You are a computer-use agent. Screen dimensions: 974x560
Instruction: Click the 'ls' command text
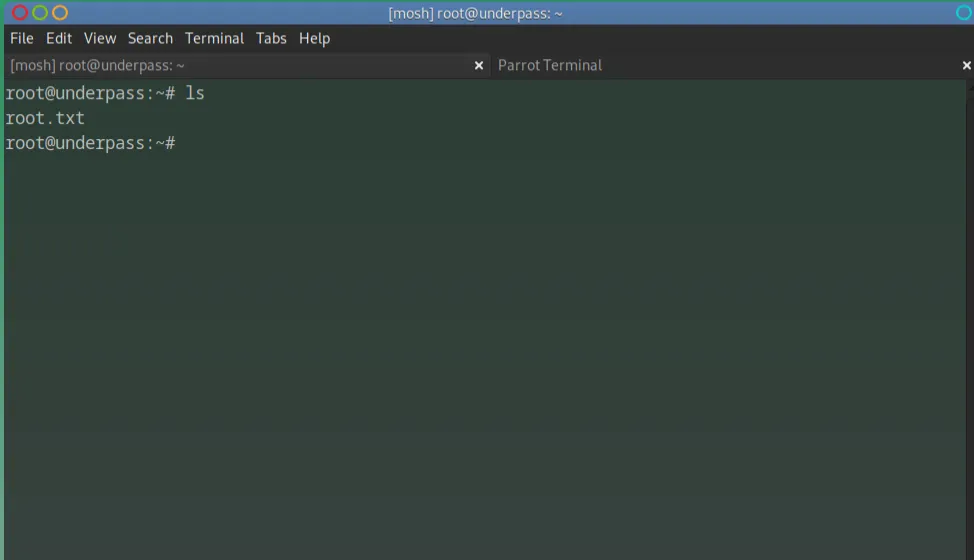[x=195, y=93]
